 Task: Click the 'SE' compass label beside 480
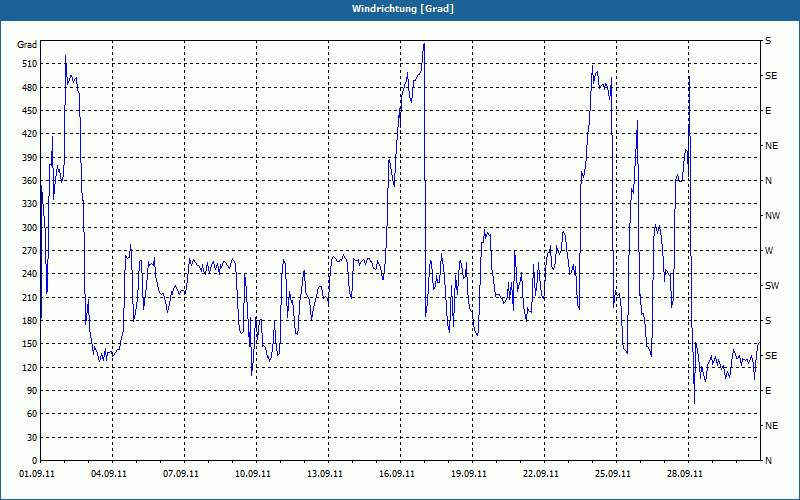click(771, 76)
